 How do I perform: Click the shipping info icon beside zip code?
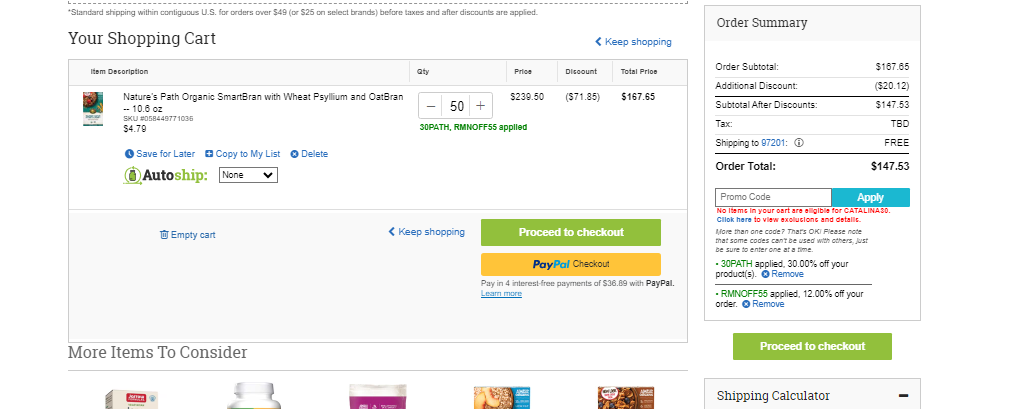[799, 143]
